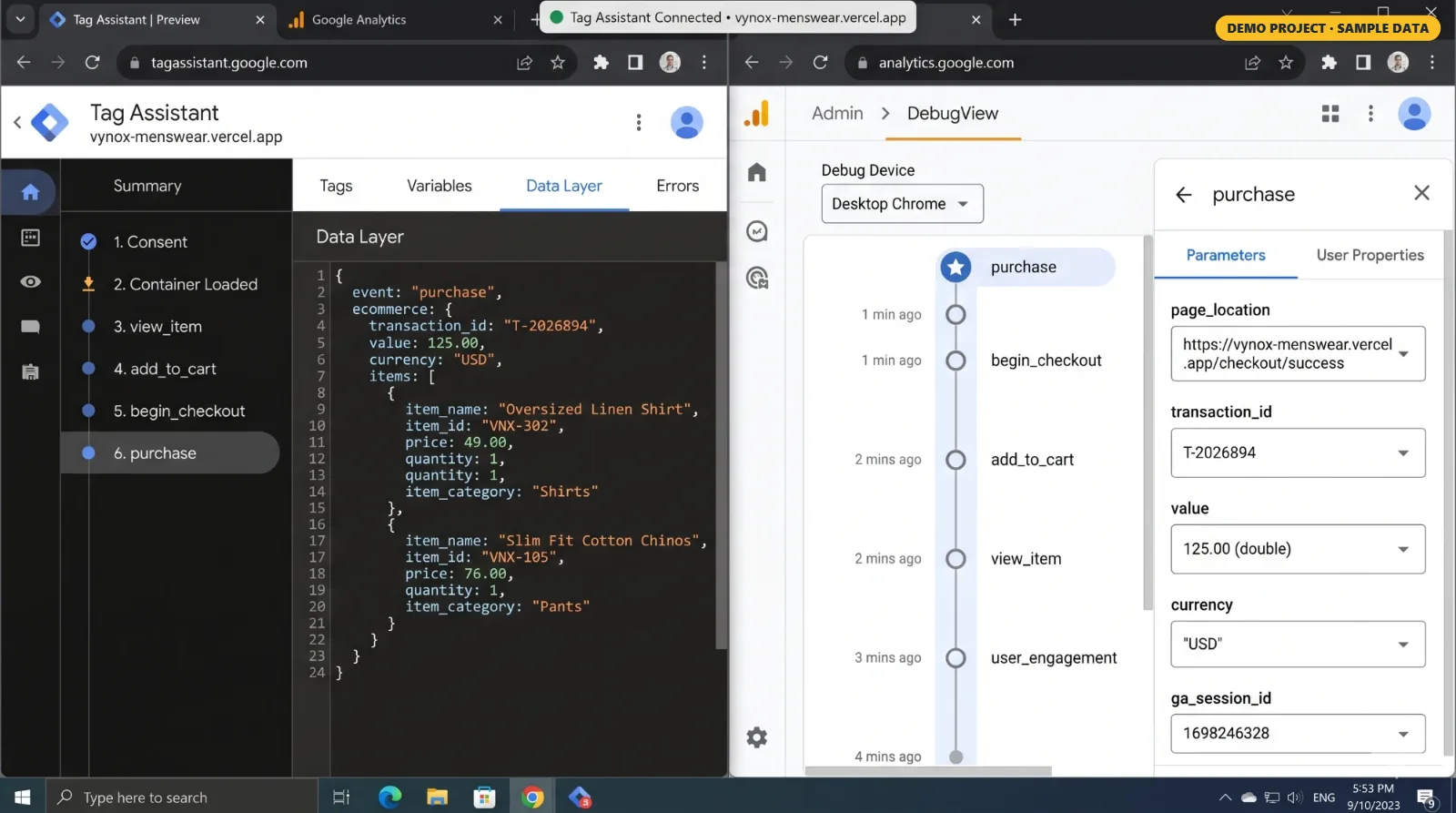Open the Analytics Reports sidebar icon

pos(757,231)
